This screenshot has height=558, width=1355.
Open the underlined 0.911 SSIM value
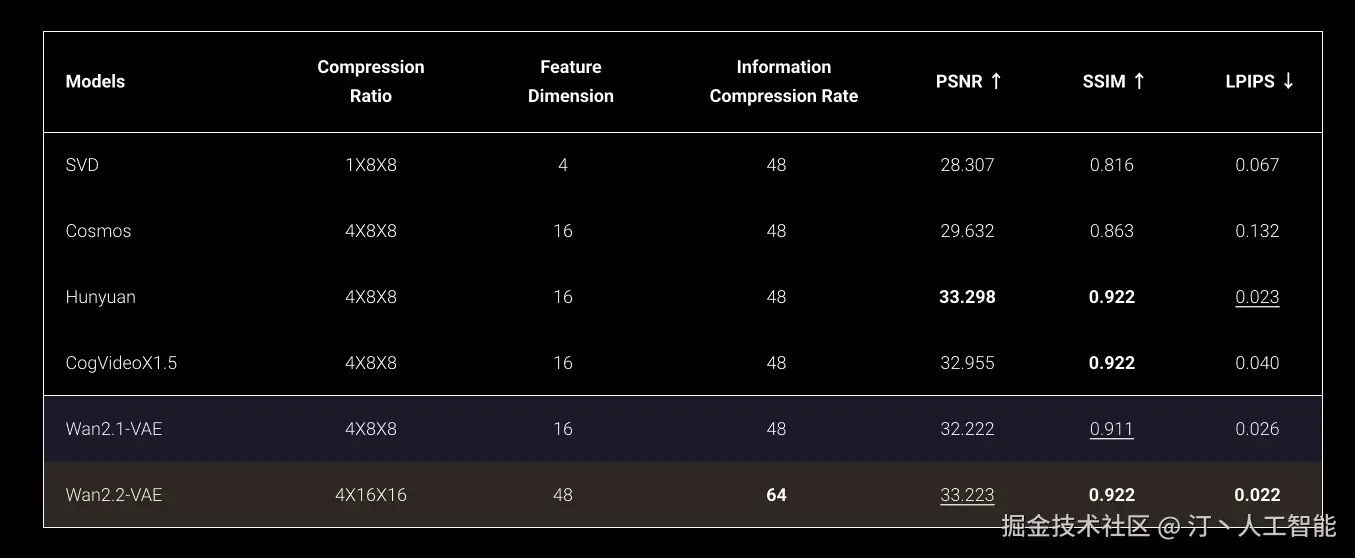click(x=1112, y=429)
